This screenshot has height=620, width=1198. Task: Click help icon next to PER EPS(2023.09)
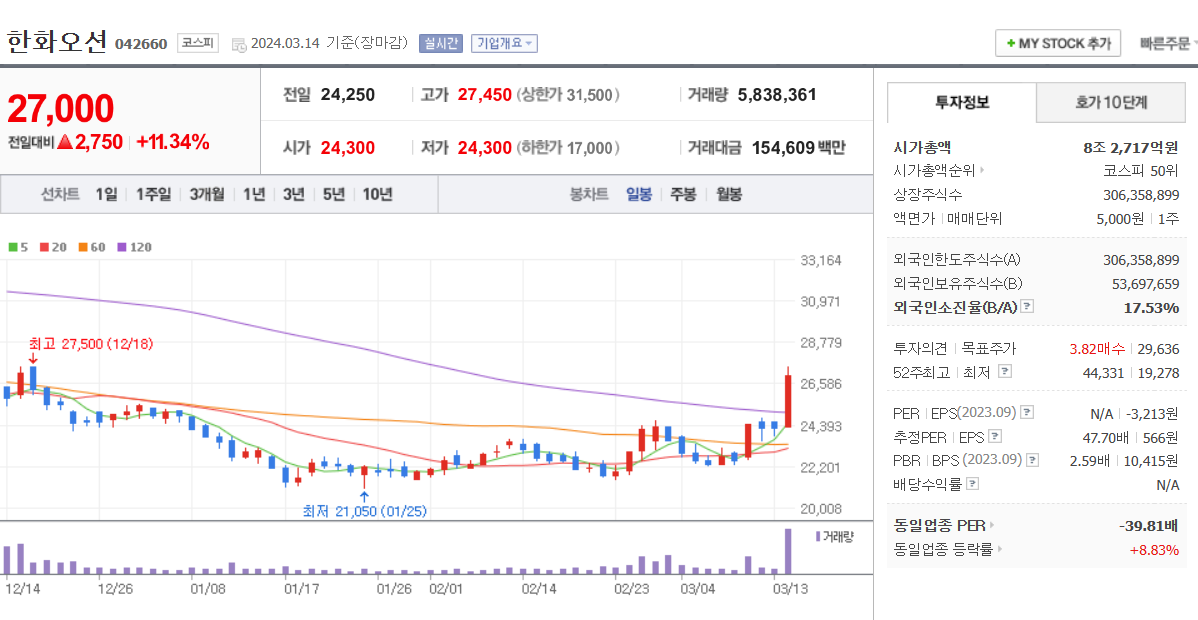point(1027,412)
